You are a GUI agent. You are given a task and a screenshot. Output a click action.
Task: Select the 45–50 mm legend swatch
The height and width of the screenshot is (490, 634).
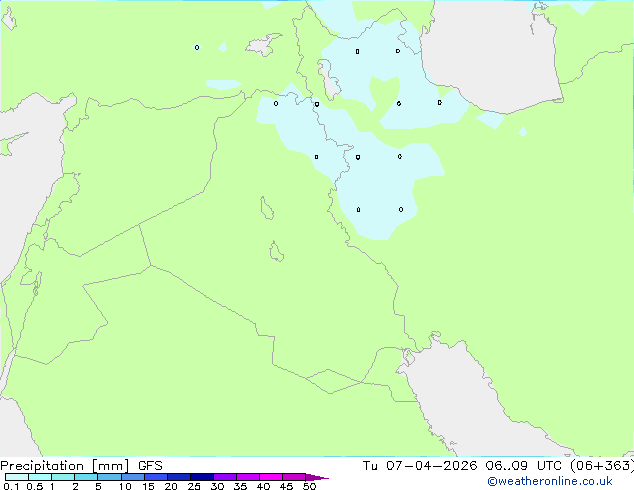[x=294, y=477]
